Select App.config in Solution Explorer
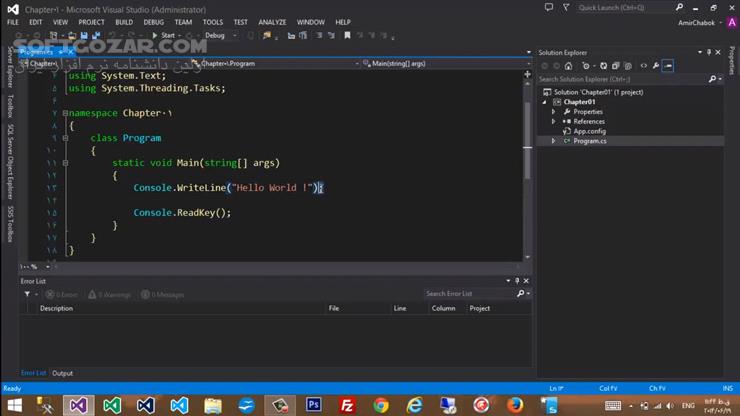This screenshot has width=740, height=416. point(589,131)
